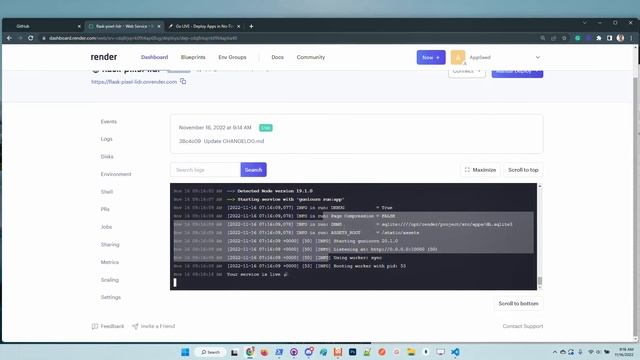
Task: Click the Search logs input field
Action: 205,170
